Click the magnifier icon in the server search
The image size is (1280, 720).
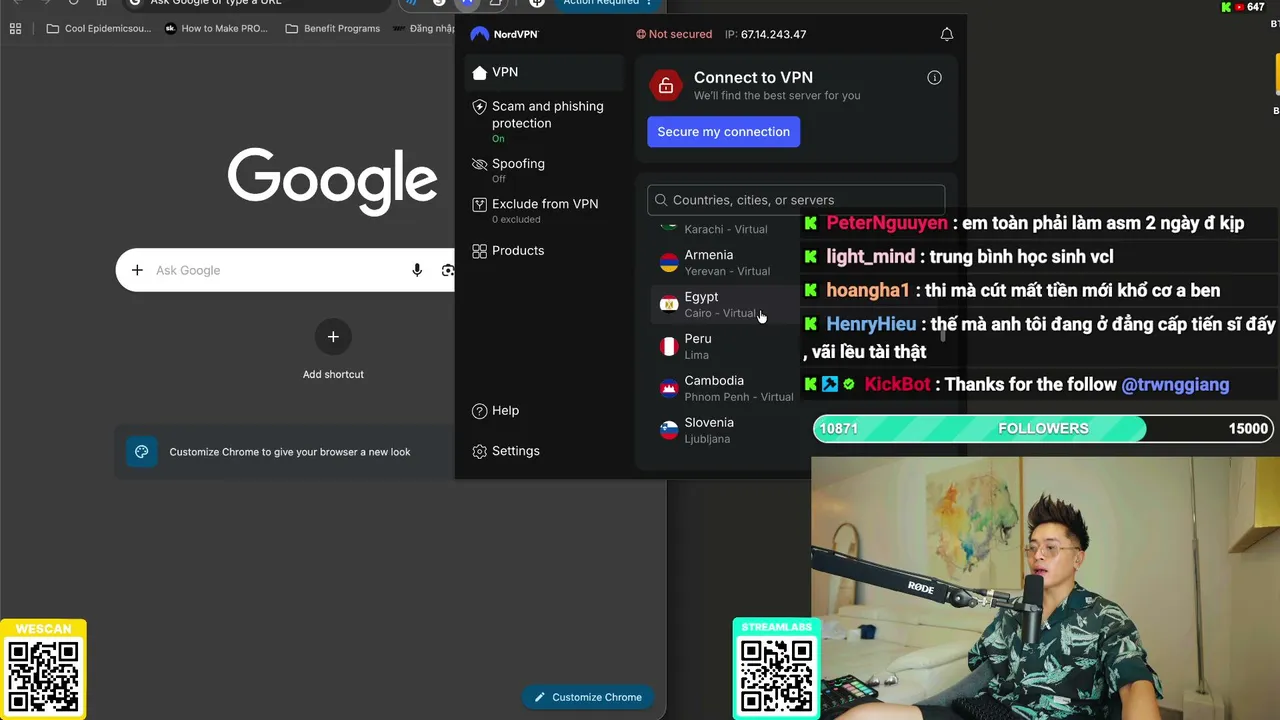(661, 200)
